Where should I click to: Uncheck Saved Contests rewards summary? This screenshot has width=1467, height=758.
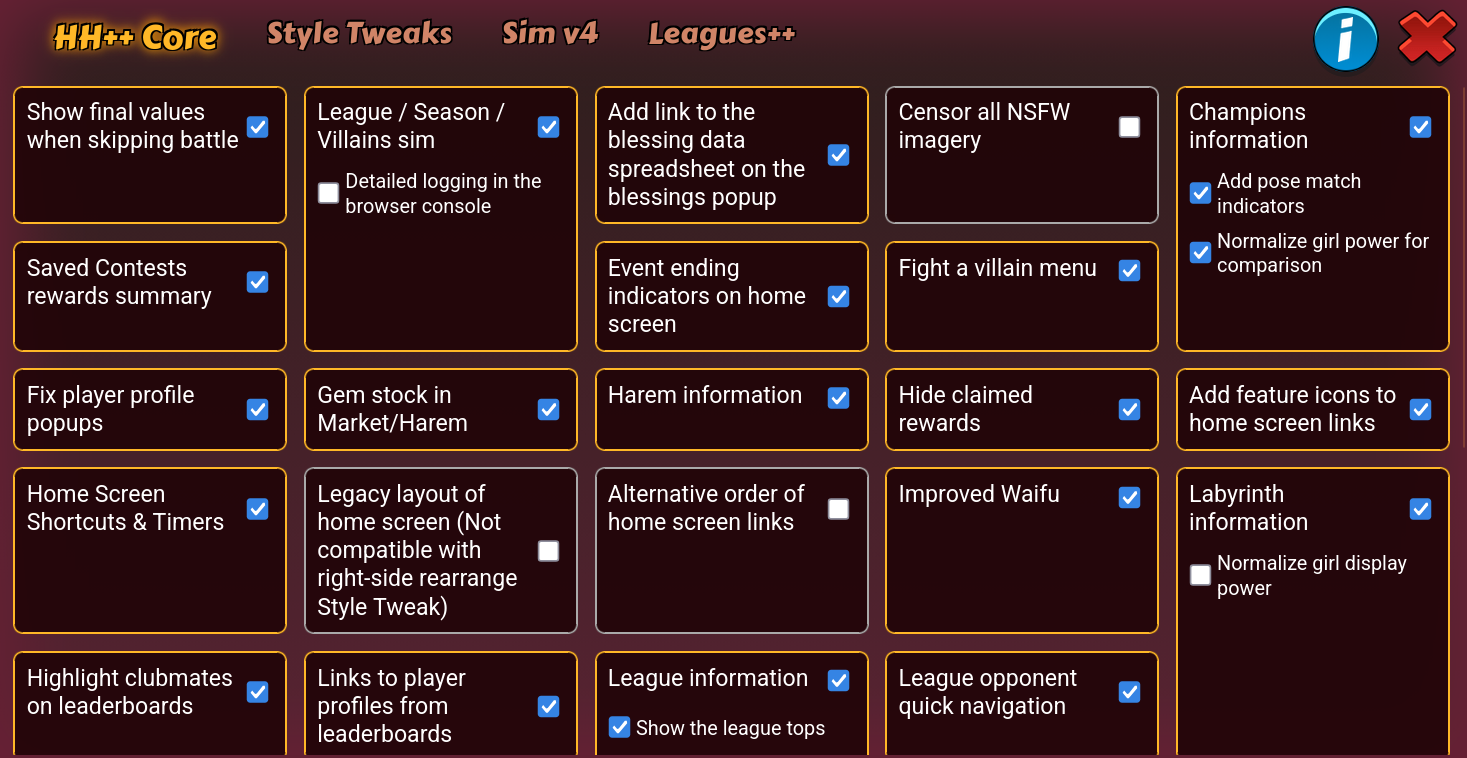(258, 282)
